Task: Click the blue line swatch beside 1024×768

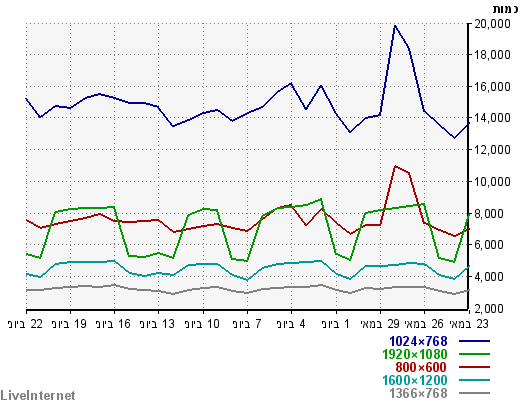Action: tap(474, 341)
